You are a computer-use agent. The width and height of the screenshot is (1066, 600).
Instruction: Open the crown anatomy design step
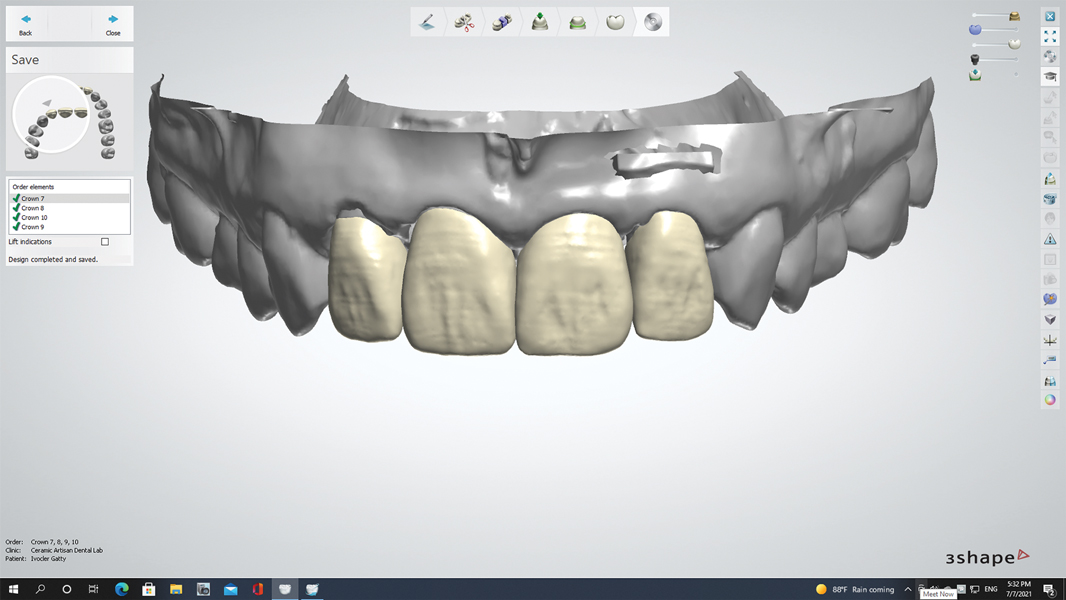coord(616,21)
